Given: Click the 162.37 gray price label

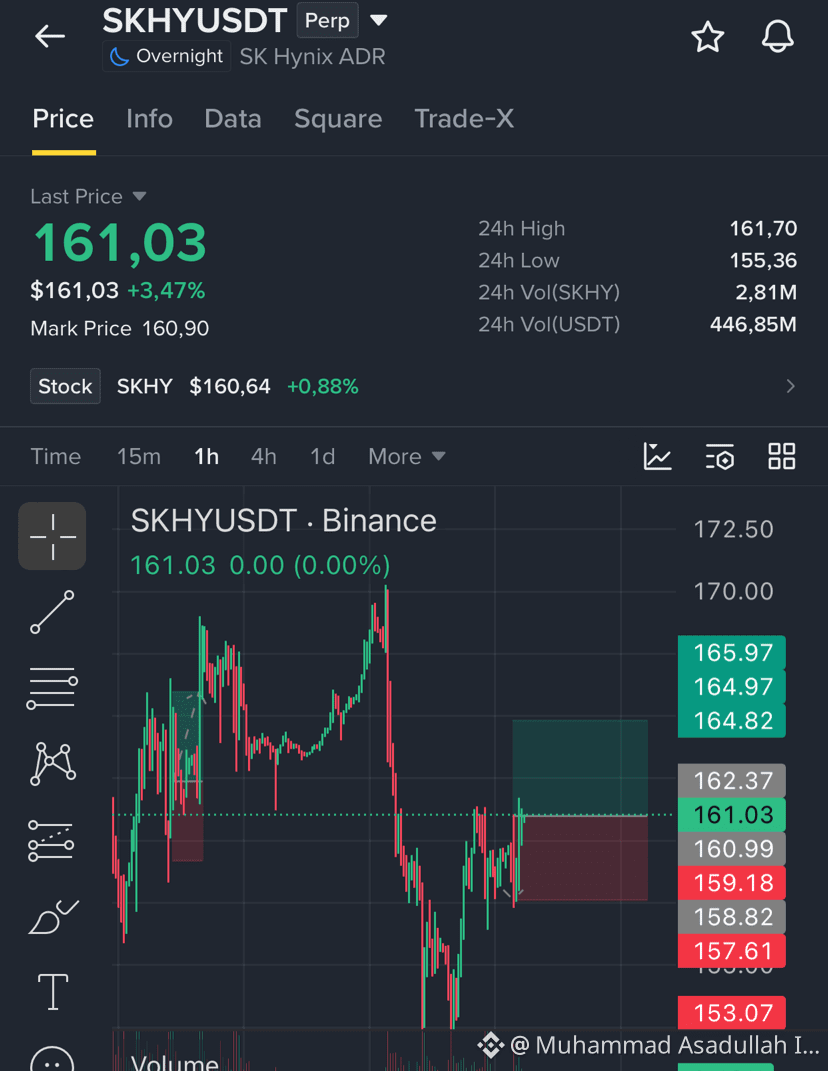Looking at the screenshot, I should (732, 780).
